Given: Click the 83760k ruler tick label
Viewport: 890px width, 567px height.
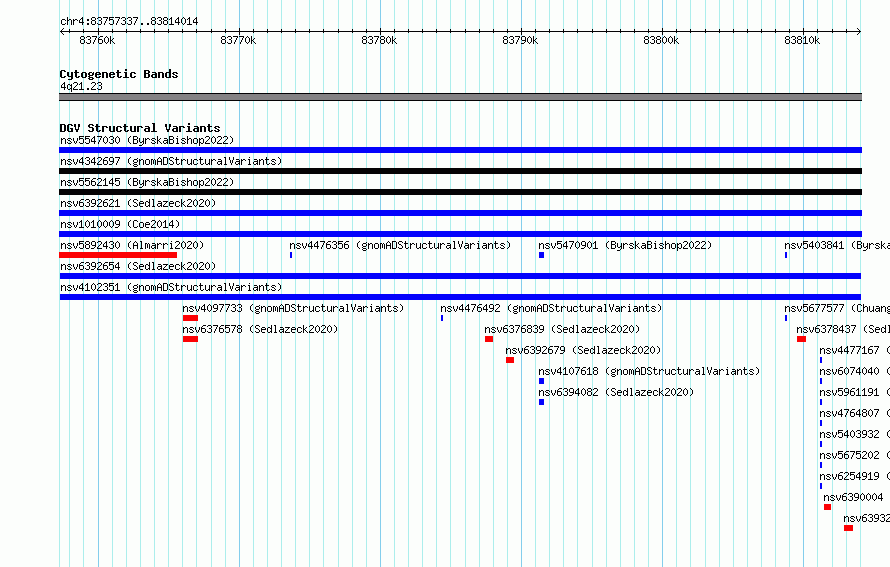Looking at the screenshot, I should coord(97,40).
